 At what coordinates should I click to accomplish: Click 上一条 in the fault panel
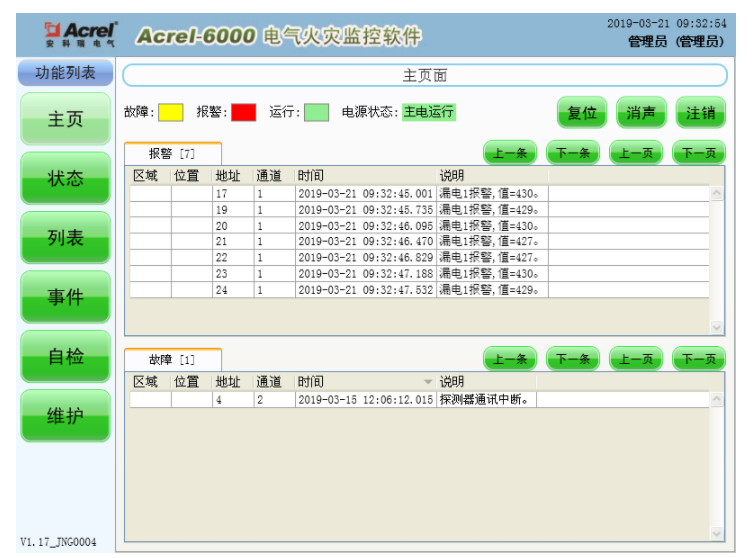click(511, 358)
